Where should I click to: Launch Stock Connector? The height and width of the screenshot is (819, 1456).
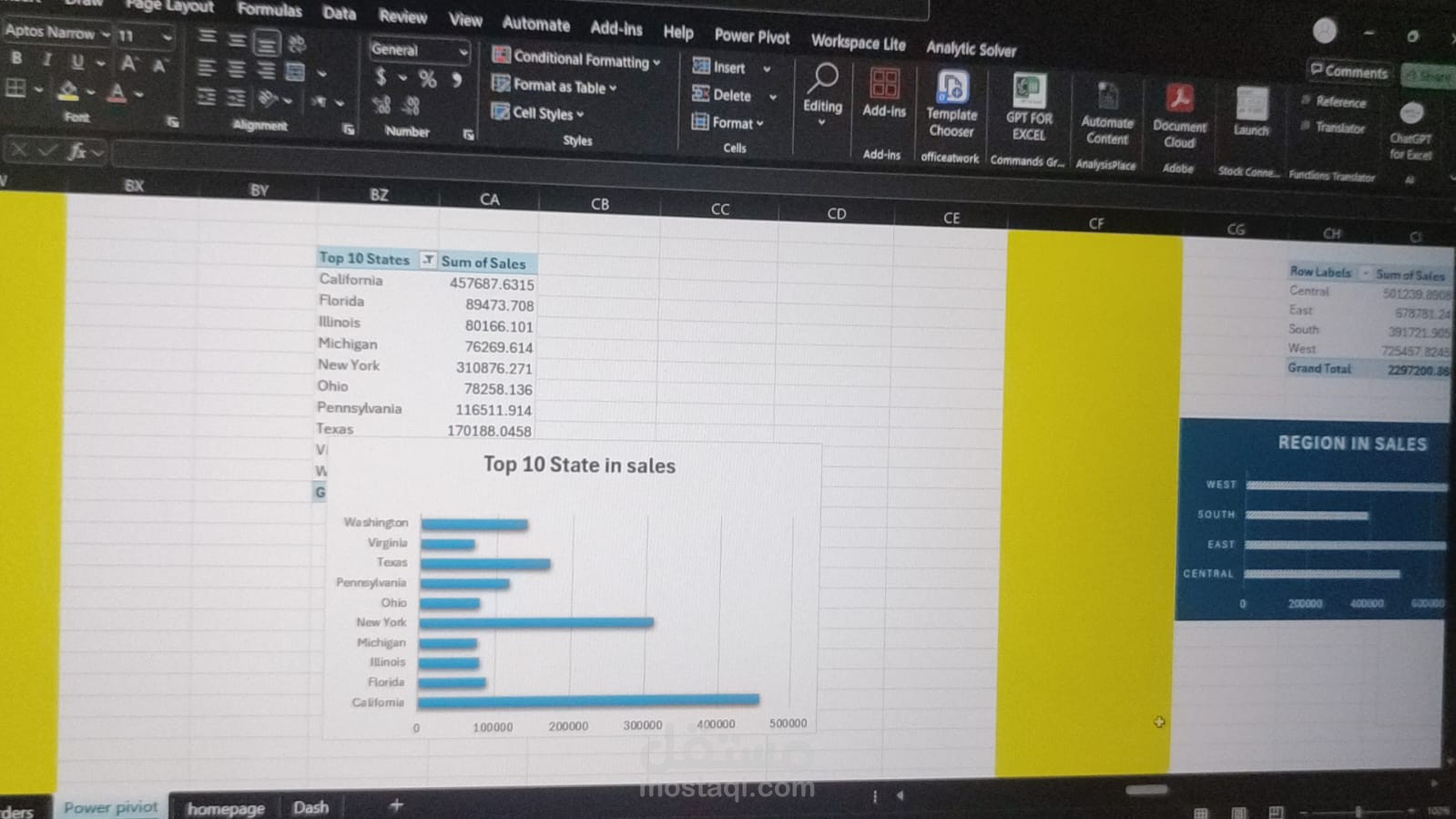coord(1251,112)
